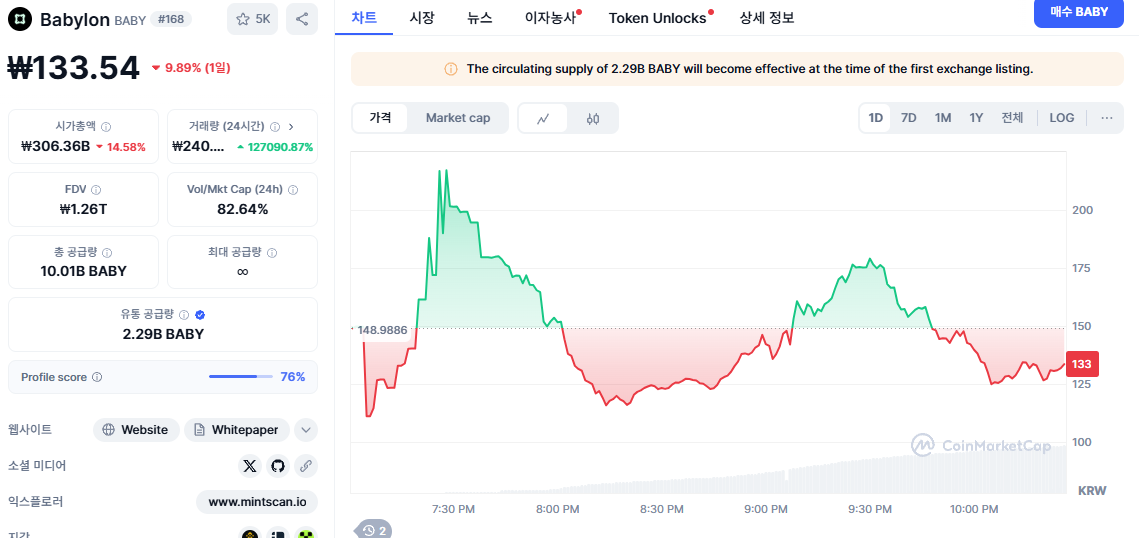Add Babylon to watchlist with star button
Image resolution: width=1139 pixels, height=538 pixels.
252,20
